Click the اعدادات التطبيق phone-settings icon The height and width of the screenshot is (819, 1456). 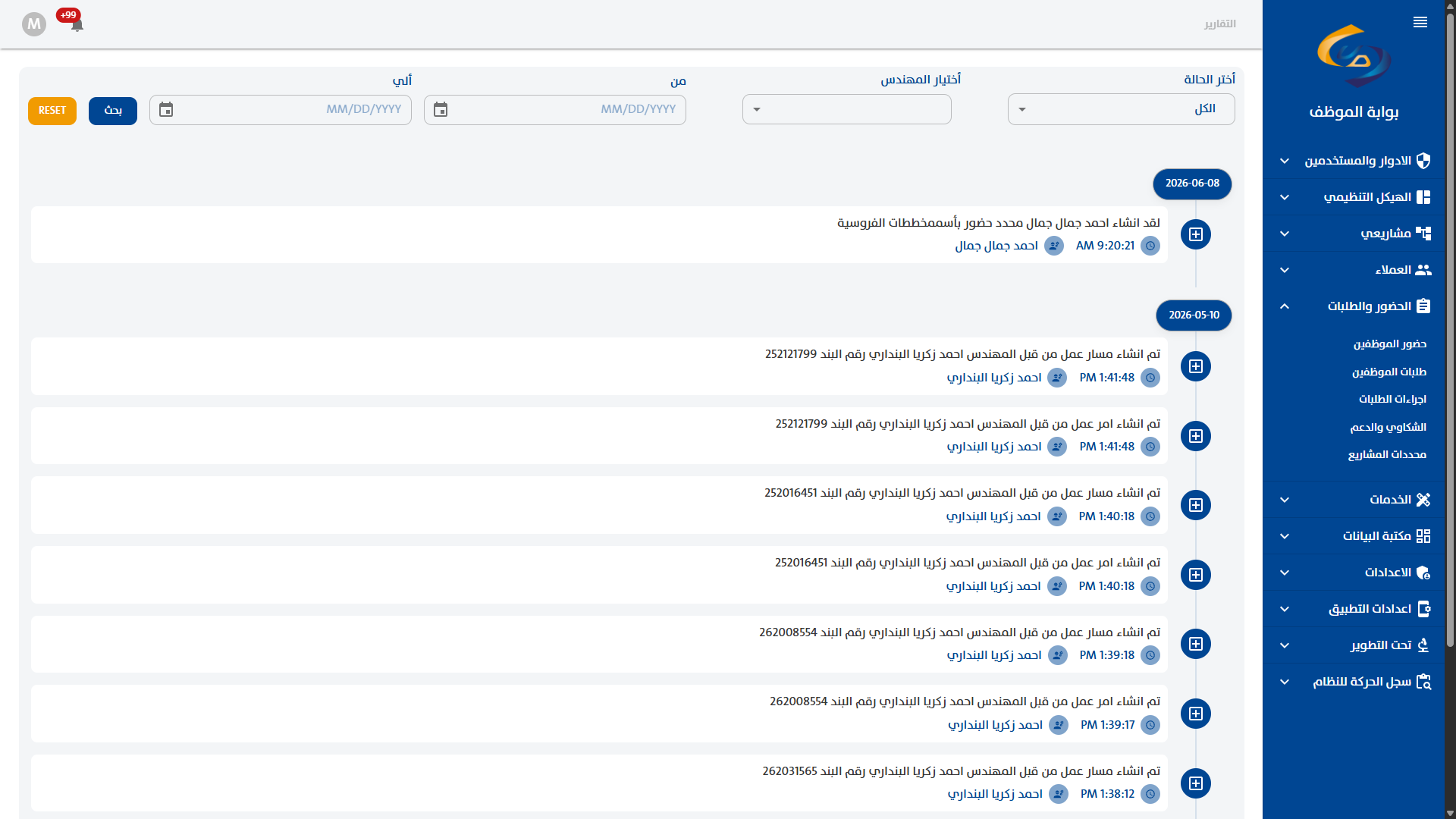pyautogui.click(x=1423, y=609)
